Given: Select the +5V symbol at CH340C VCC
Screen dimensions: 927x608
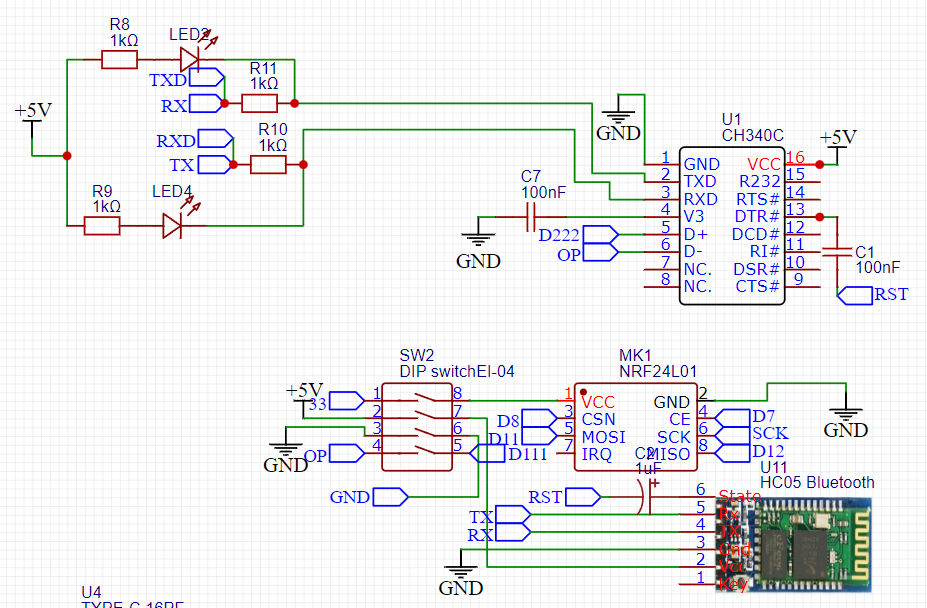Looking at the screenshot, I should tap(838, 145).
